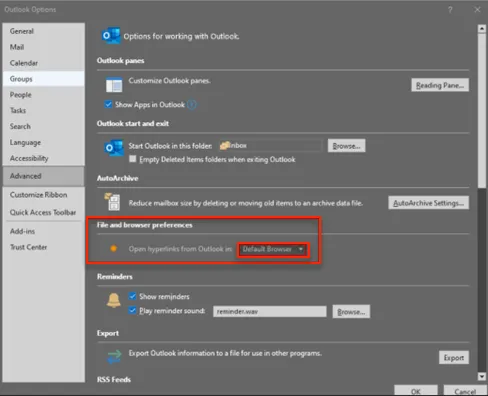Screen dimensions: 488x396
Task: Confirm with the OK button
Action: [x=416, y=391]
